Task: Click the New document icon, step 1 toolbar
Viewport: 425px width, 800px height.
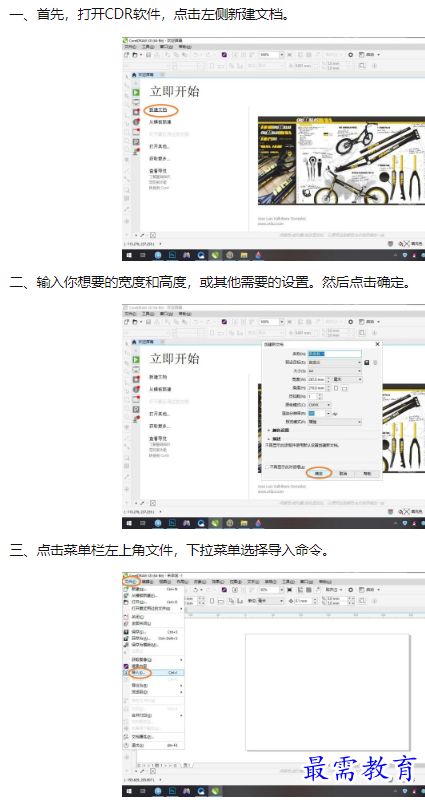Action: [x=127, y=55]
